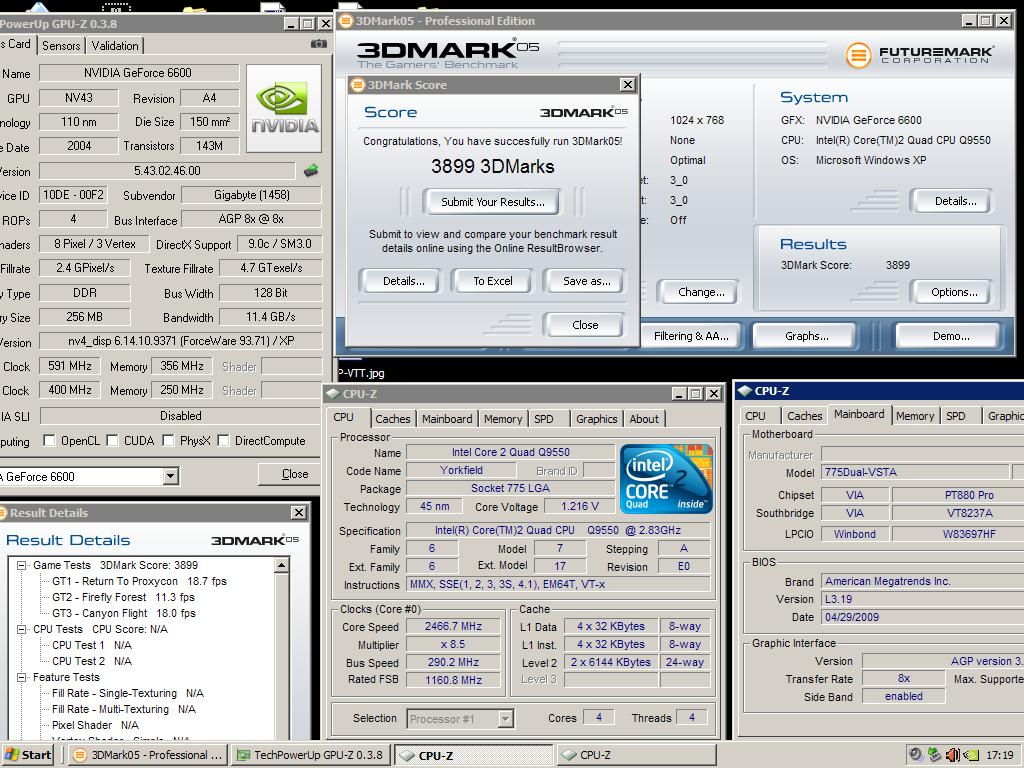Click the Intel Core 2 Quad logo

[x=665, y=479]
